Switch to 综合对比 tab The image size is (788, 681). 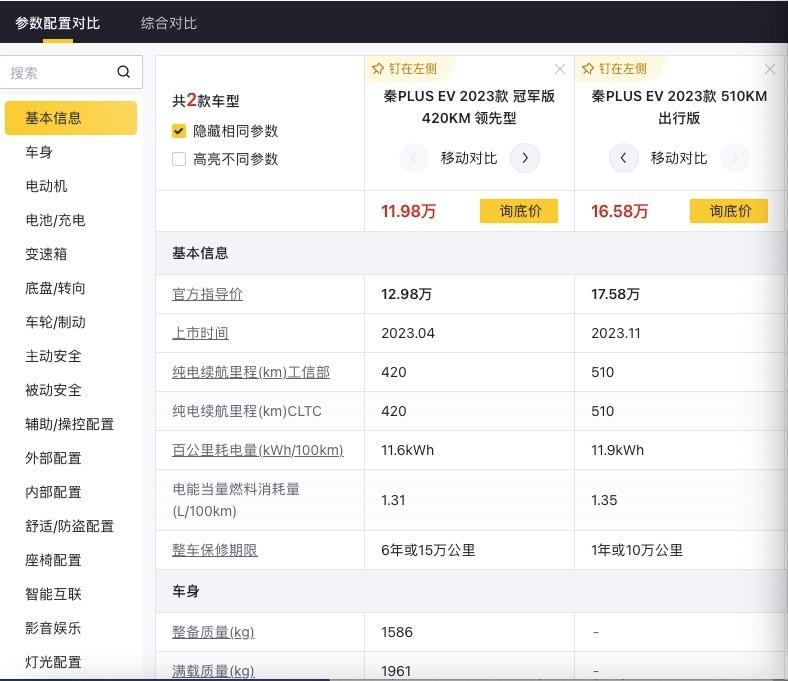point(169,23)
